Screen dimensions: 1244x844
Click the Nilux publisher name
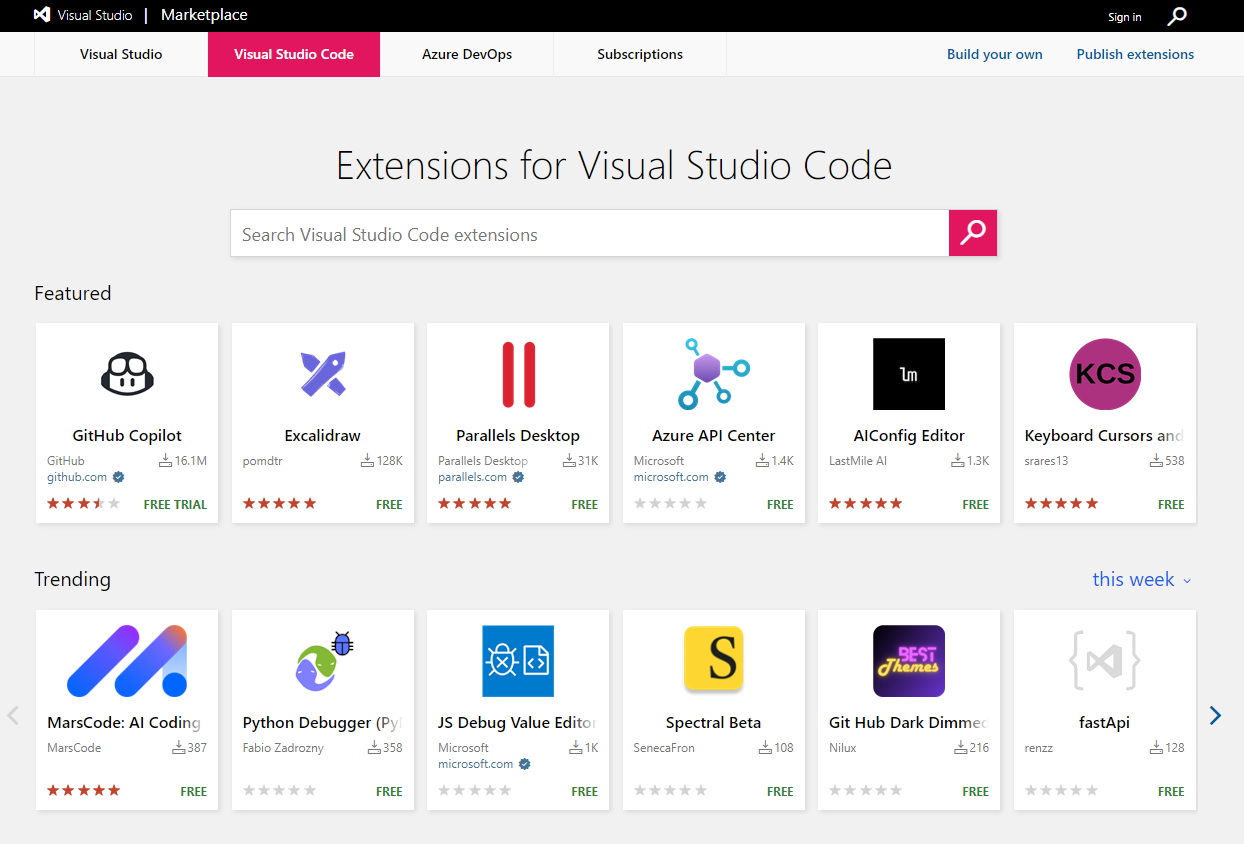point(844,747)
